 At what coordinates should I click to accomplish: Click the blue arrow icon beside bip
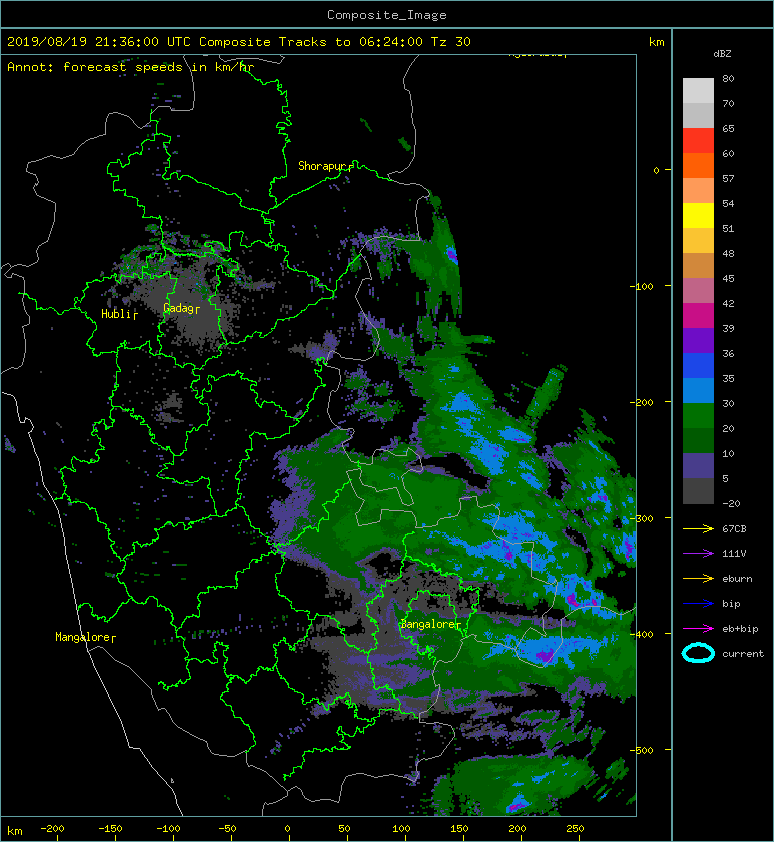point(698,604)
